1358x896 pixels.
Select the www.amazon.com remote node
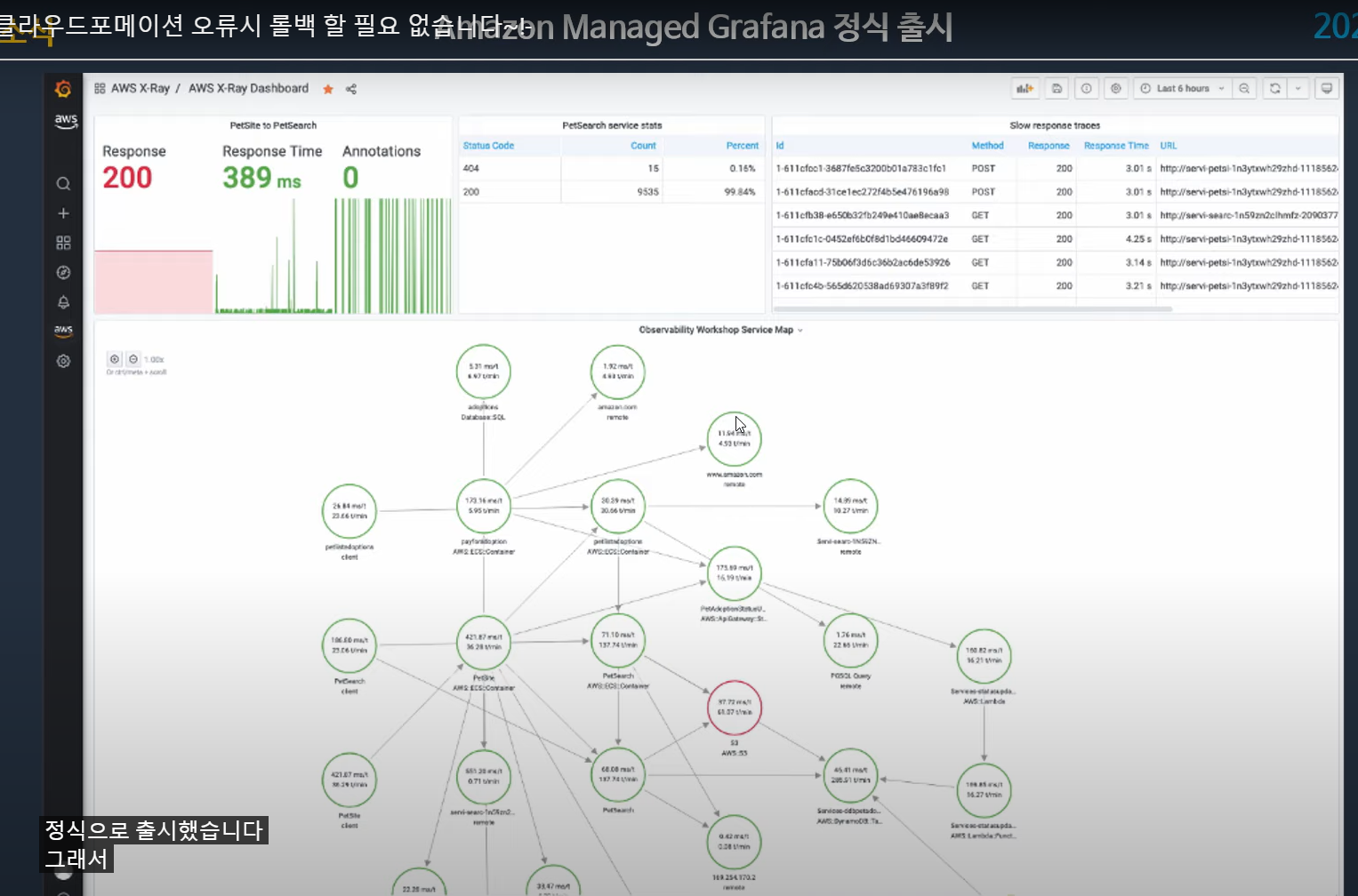(734, 439)
